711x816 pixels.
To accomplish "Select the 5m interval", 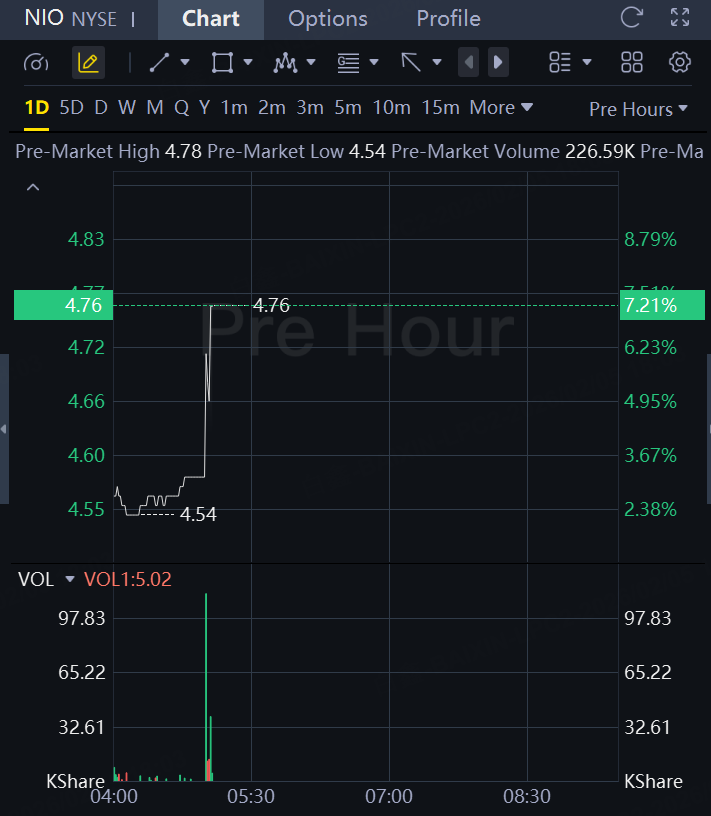I will pos(348,108).
